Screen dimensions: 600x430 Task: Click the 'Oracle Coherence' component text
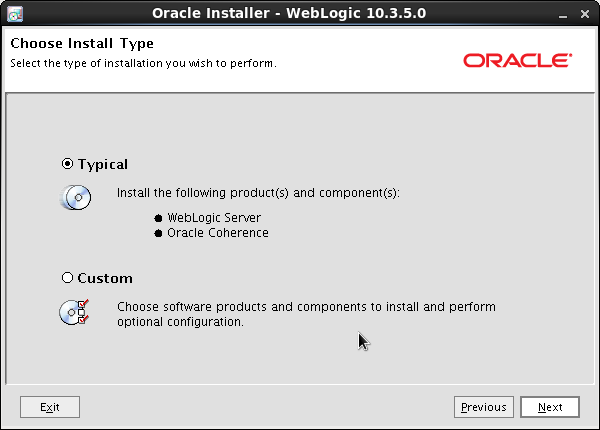tap(218, 233)
